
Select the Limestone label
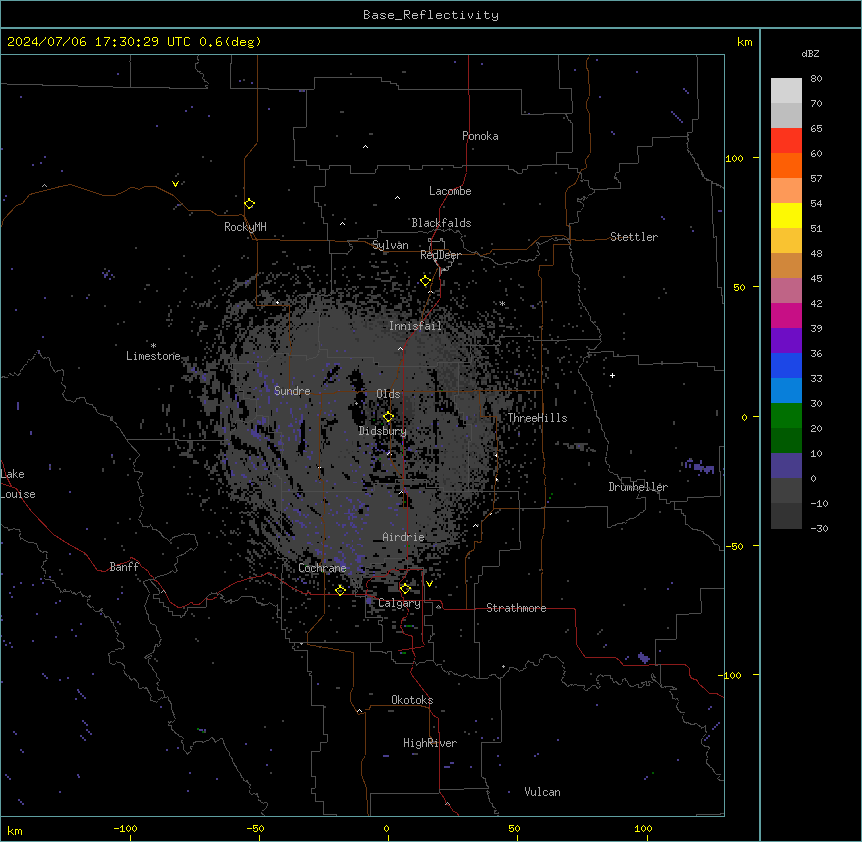pyautogui.click(x=153, y=356)
